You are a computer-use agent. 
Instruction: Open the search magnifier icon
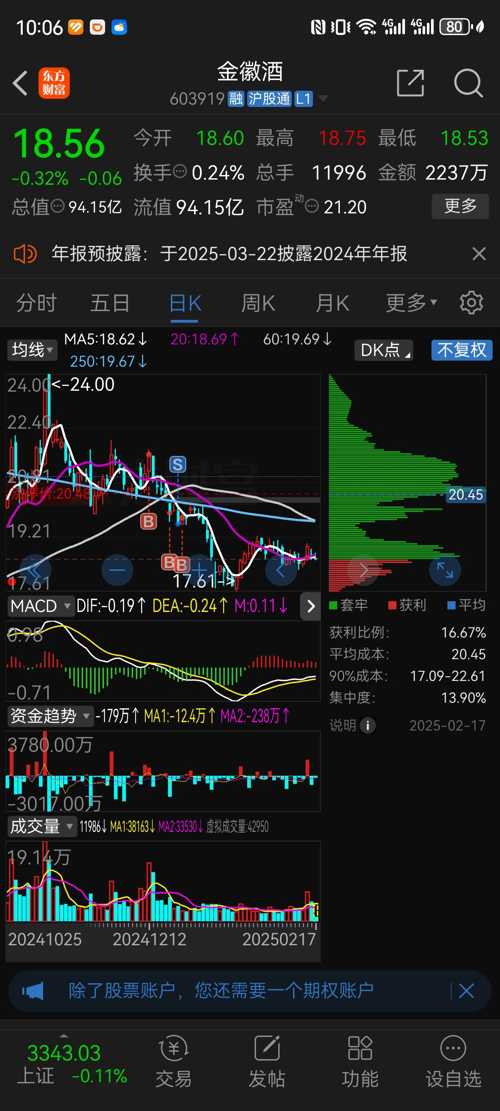468,84
